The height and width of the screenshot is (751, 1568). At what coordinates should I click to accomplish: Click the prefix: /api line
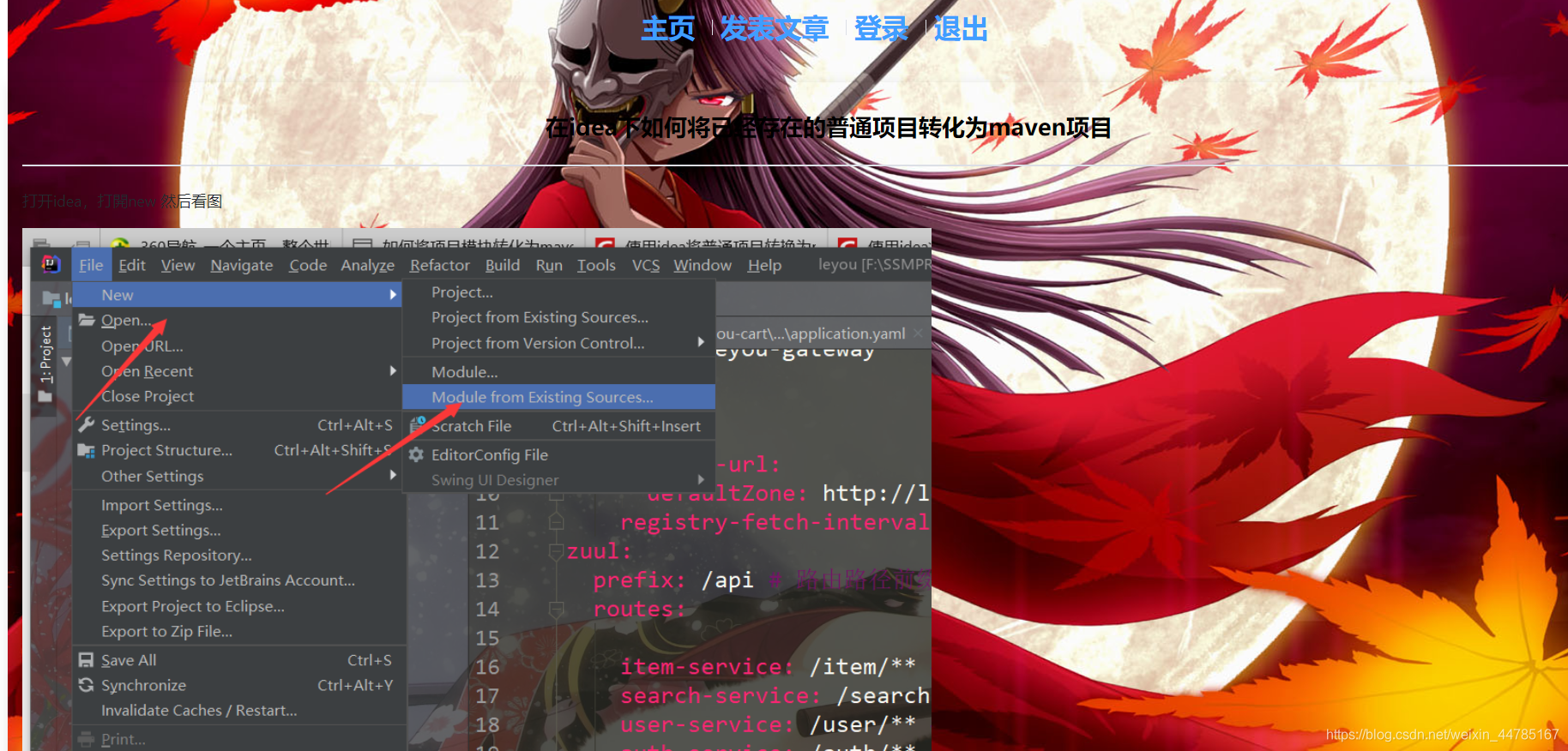673,580
